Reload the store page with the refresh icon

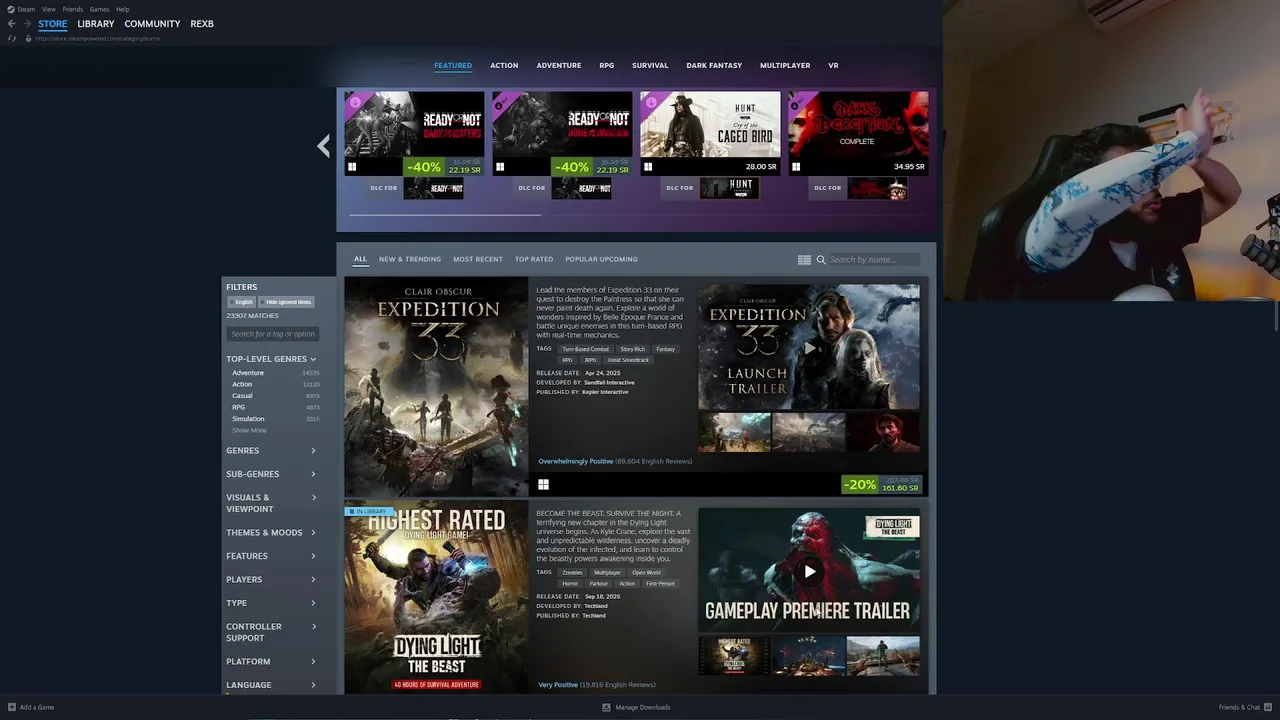tap(12, 38)
